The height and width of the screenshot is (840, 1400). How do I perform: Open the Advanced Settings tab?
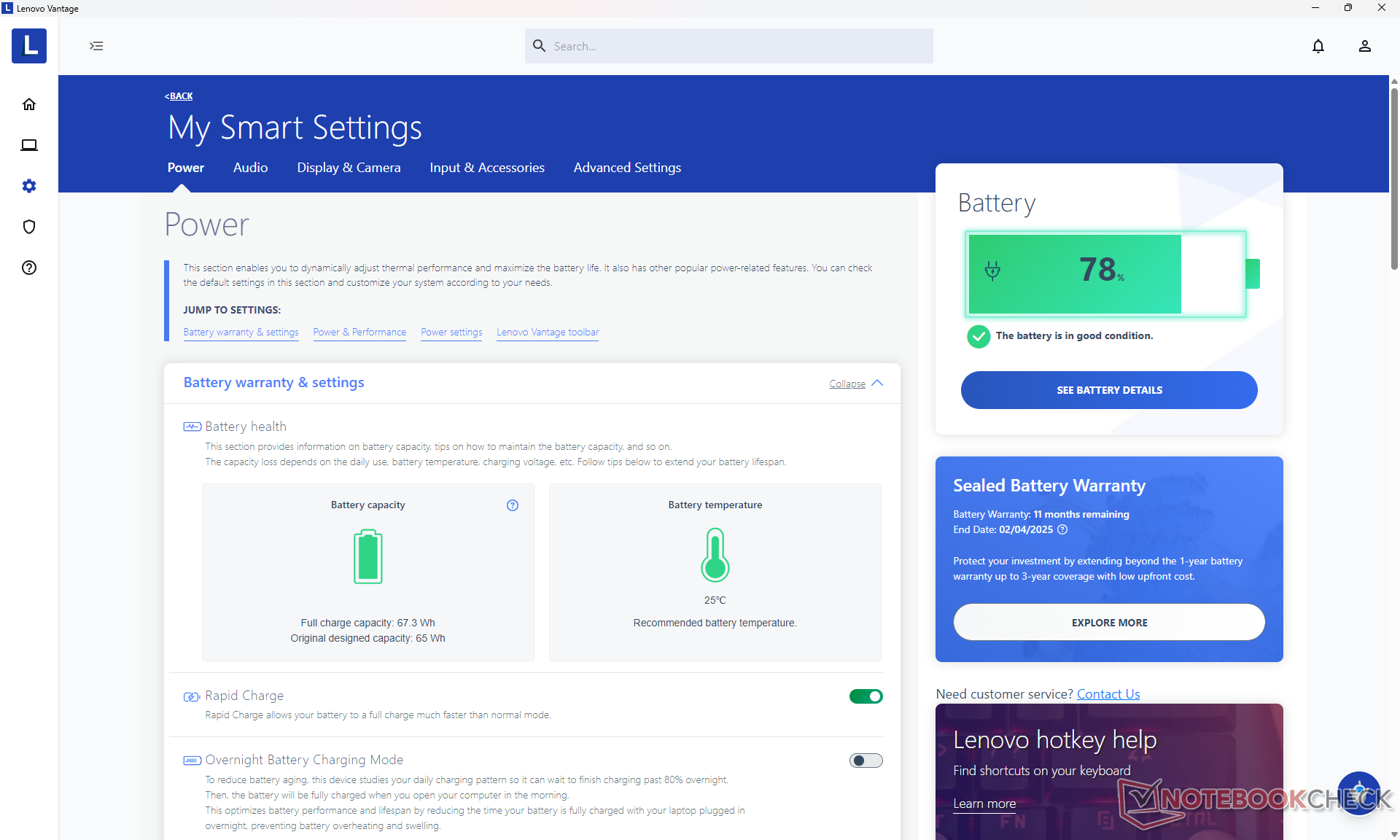pos(627,168)
